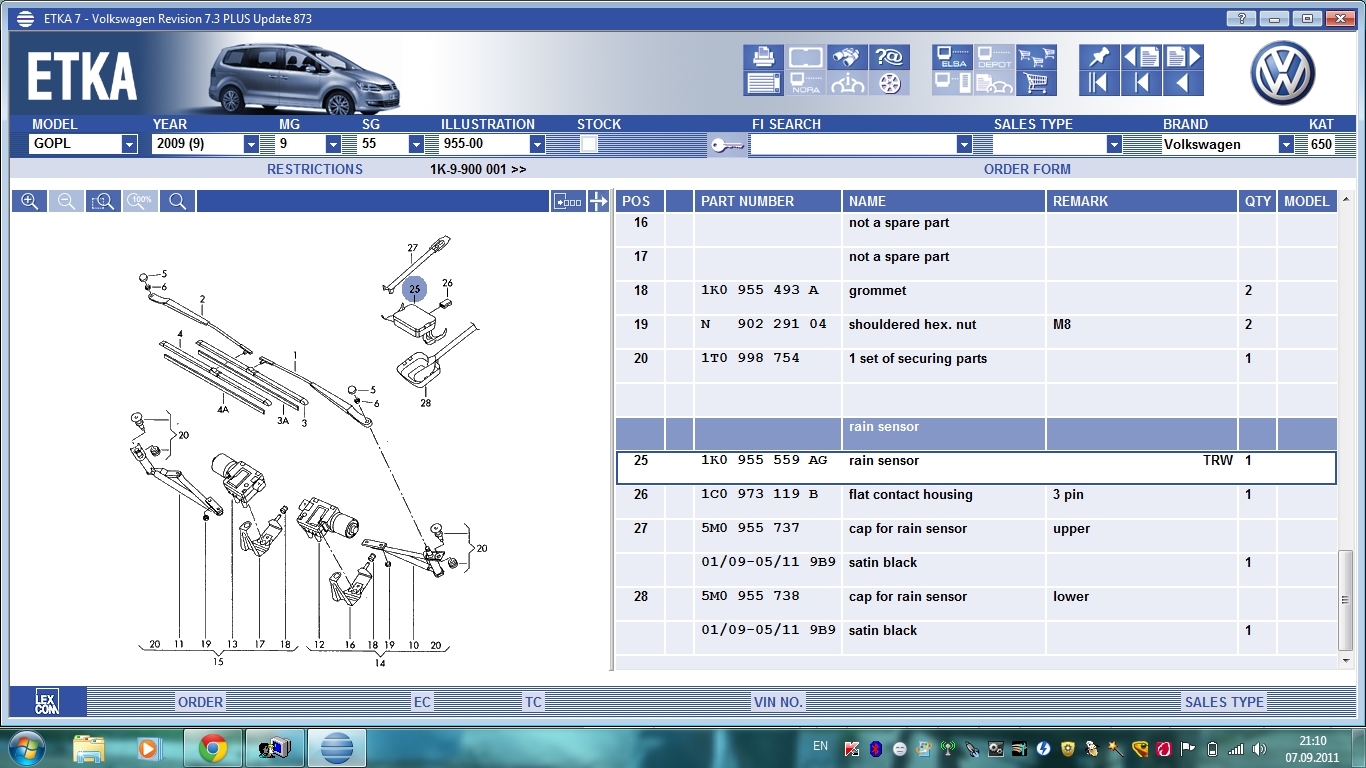The width and height of the screenshot is (1366, 768).
Task: Open the ELSA toolbar icon
Action: (x=953, y=57)
